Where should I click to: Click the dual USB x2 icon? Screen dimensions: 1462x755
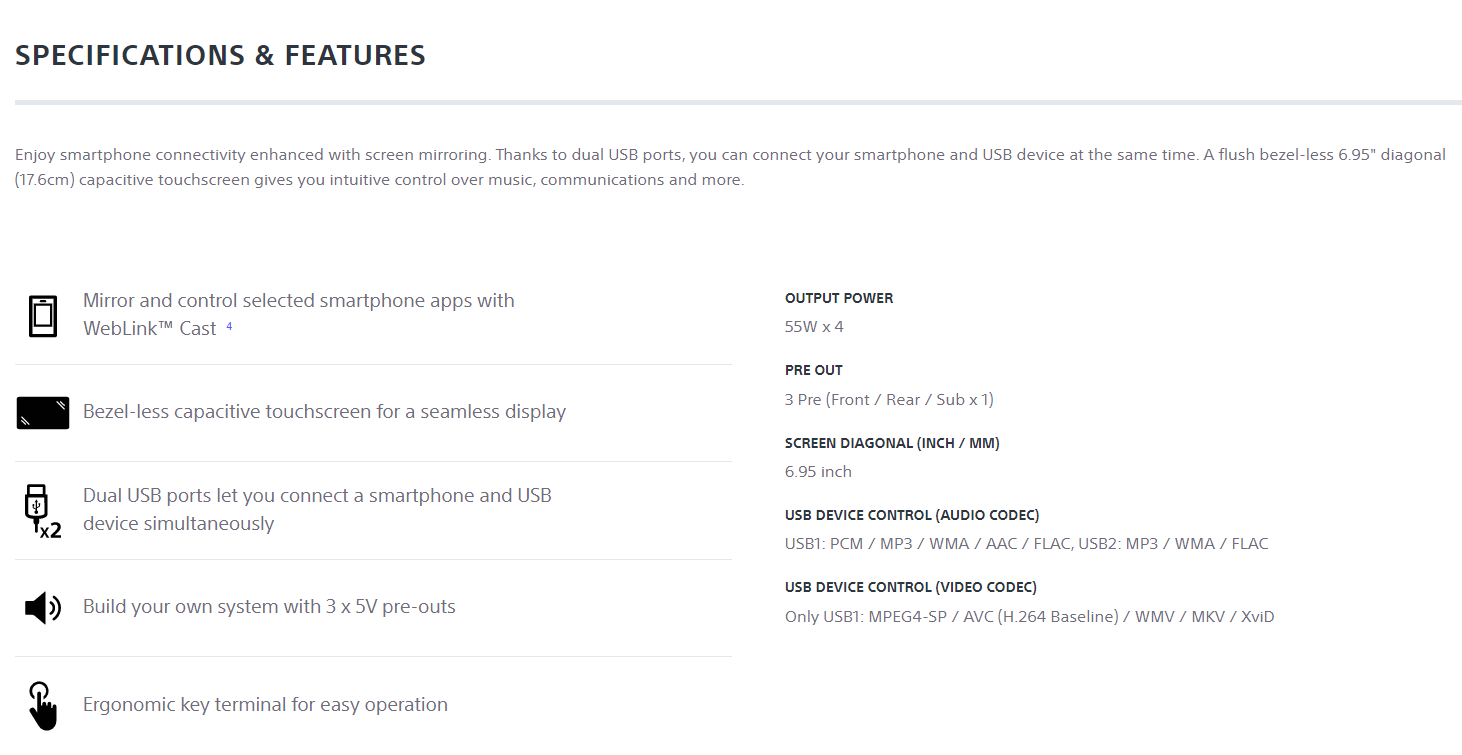tap(41, 511)
